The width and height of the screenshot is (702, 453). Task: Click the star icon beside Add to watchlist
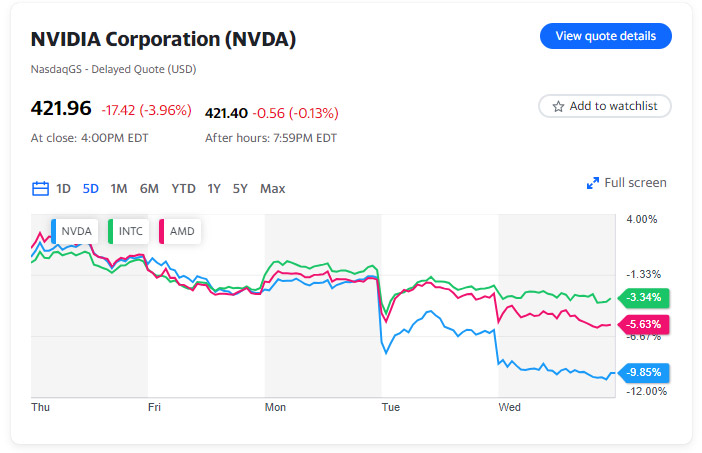[558, 106]
